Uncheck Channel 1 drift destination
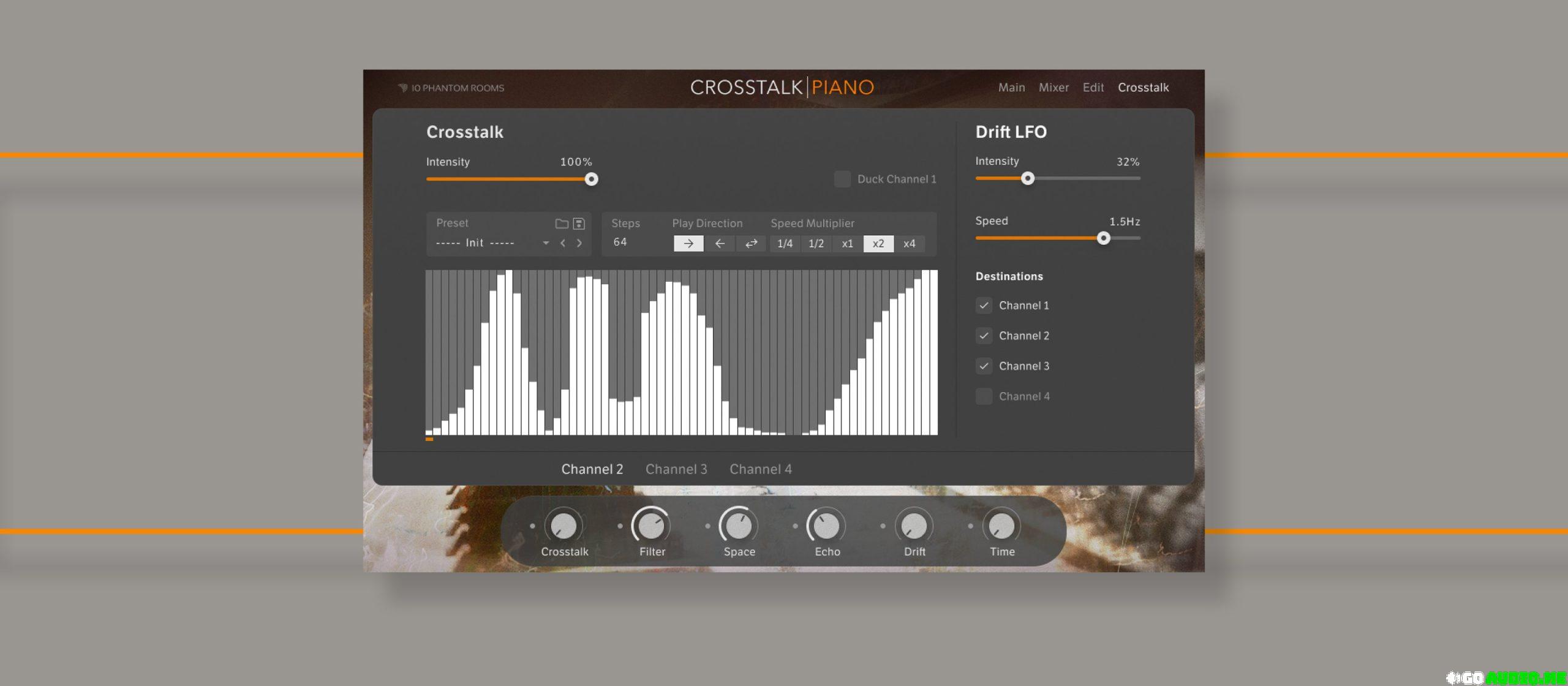 (984, 305)
